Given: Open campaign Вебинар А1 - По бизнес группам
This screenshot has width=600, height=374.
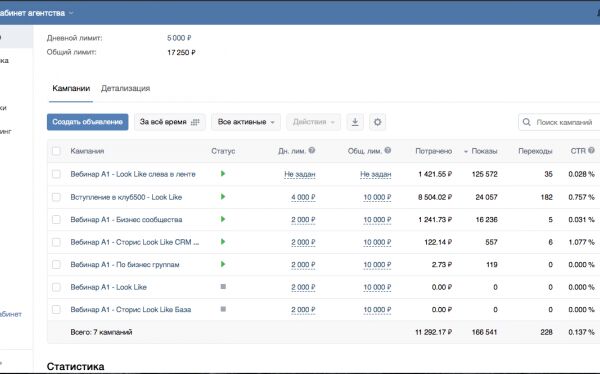Looking at the screenshot, I should [125, 265].
